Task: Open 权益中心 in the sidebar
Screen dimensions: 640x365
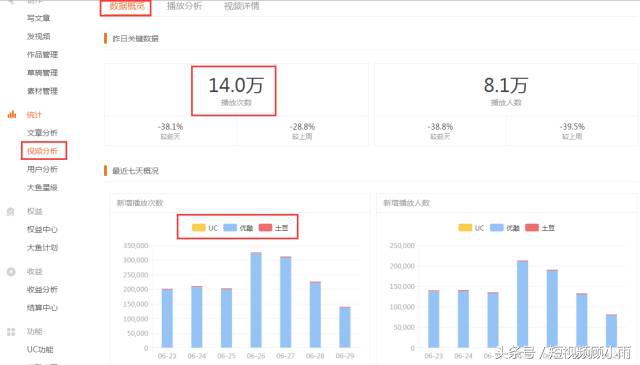Action: [42, 229]
